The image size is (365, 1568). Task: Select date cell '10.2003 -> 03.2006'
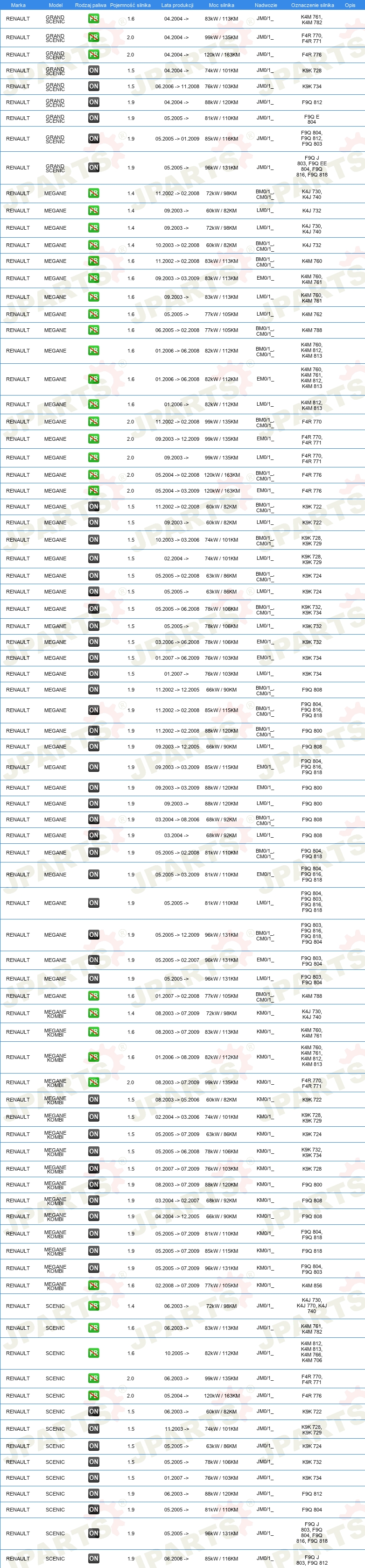click(x=177, y=540)
